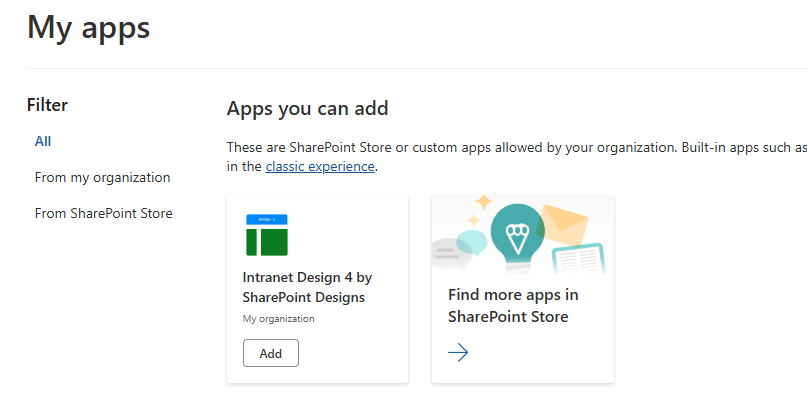Open Intranet Design 4 by SharePoint Designs title
This screenshot has height=415, width=807.
307,287
